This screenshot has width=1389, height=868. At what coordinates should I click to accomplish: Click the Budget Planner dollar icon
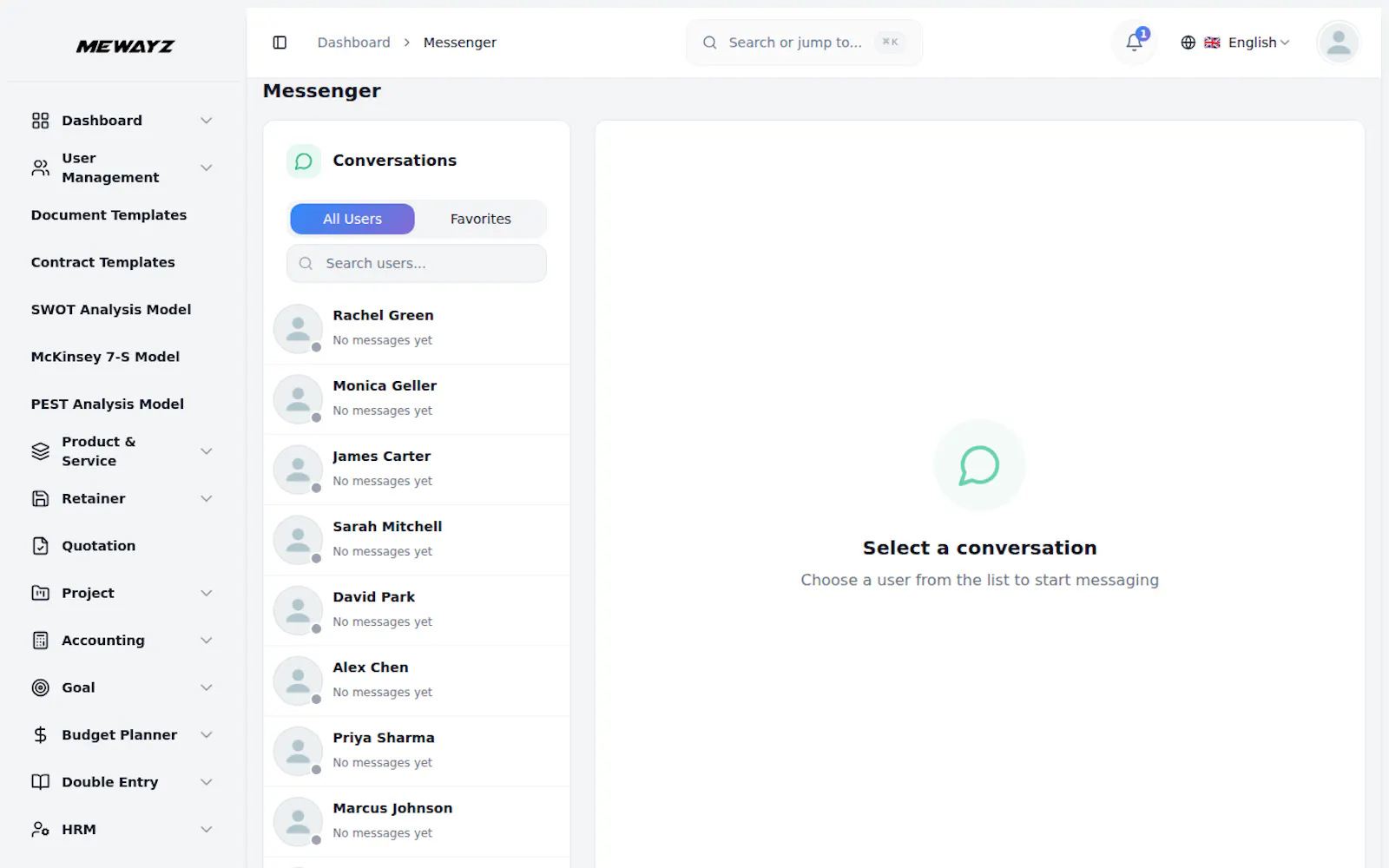click(40, 735)
